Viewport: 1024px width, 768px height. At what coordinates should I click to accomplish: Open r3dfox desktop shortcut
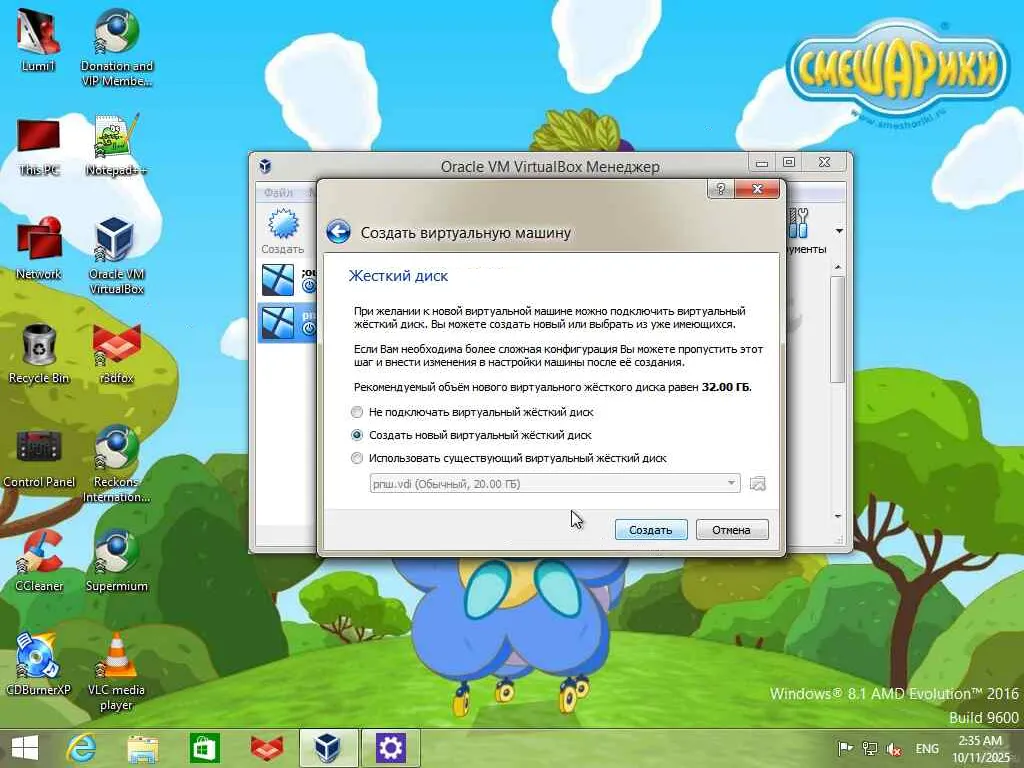[116, 353]
